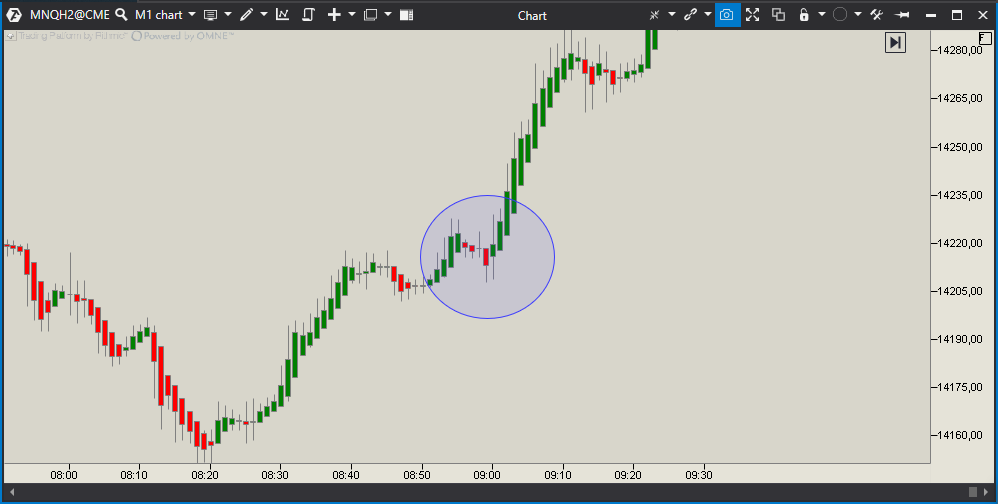Click the chain link windows icon
The image size is (998, 504).
(690, 15)
